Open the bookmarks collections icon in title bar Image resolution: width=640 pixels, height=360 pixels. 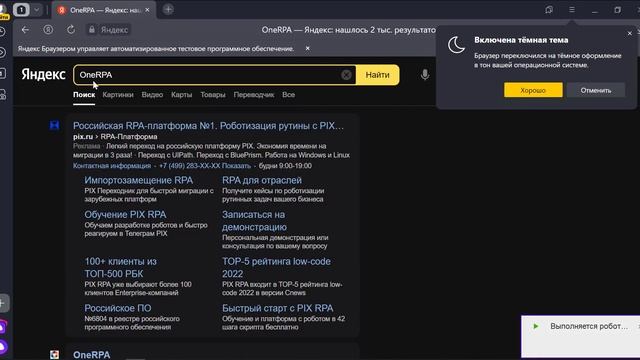549,9
